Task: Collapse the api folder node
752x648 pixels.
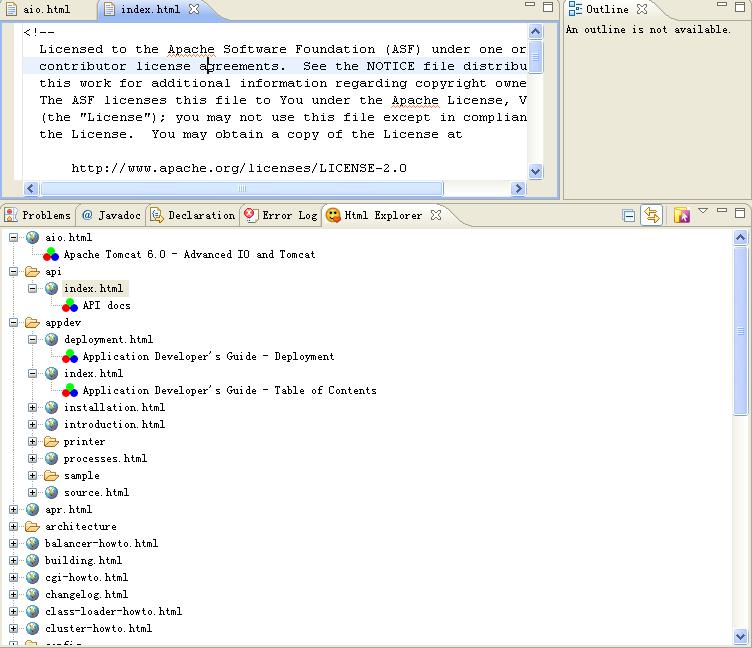Action: click(x=13, y=271)
